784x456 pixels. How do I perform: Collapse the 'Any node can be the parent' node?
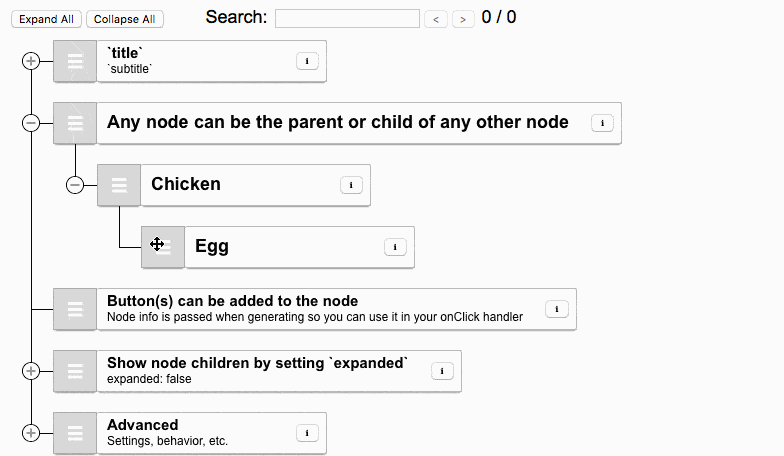coord(31,123)
